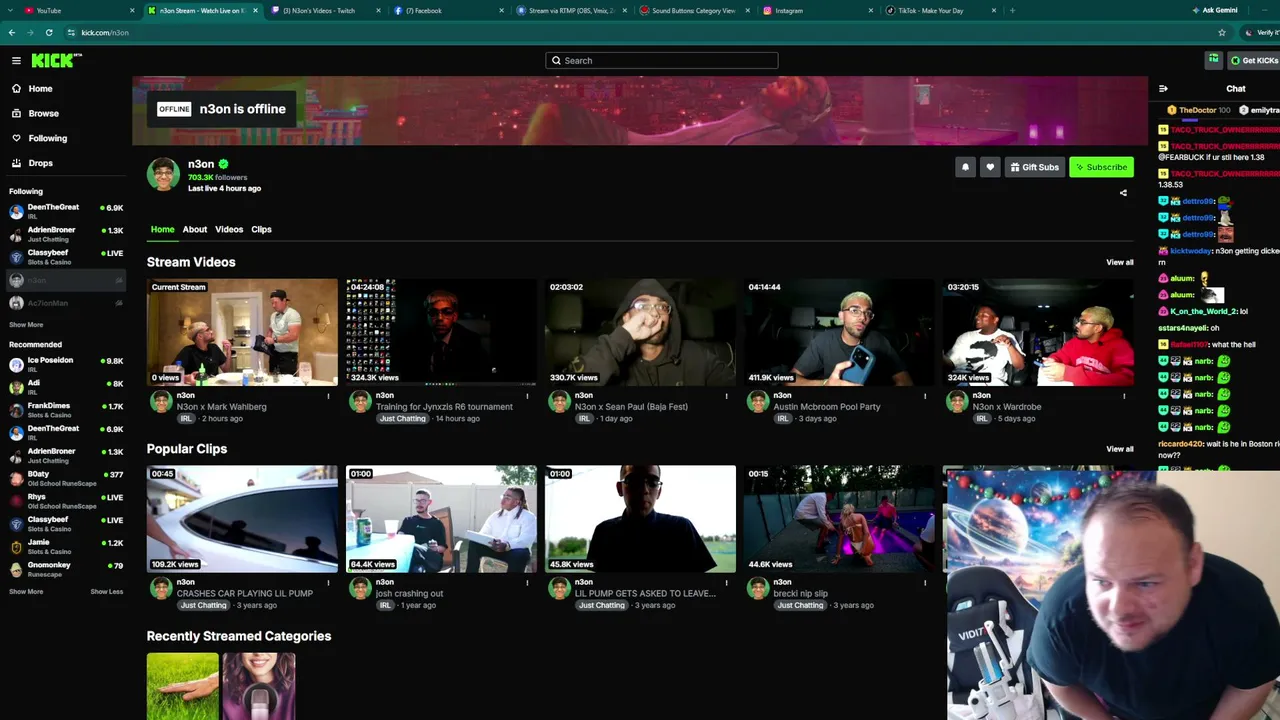The image size is (1280, 720).
Task: Open n3on's profile avatar
Action: pyautogui.click(x=163, y=174)
